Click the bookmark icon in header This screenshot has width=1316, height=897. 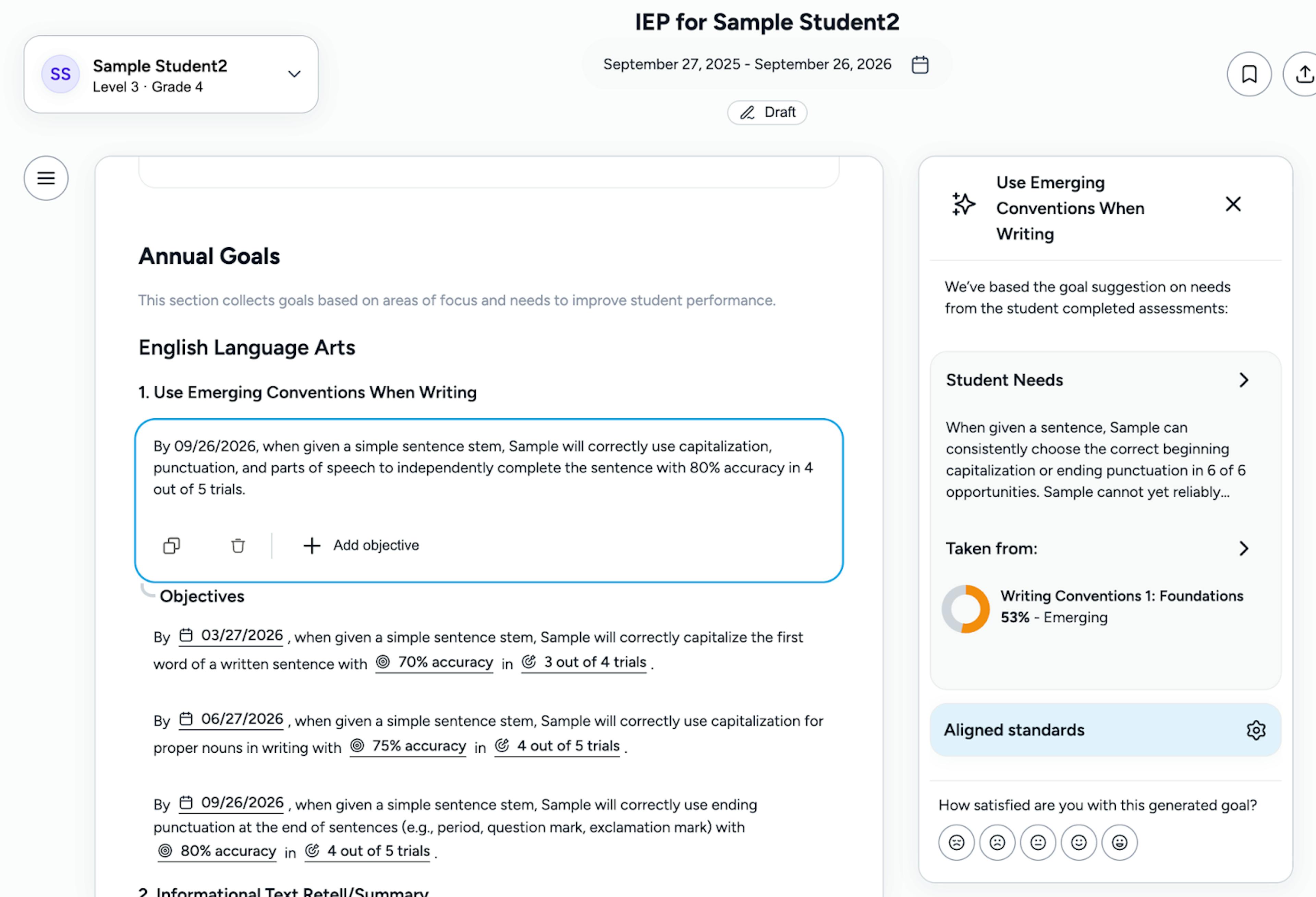[1249, 74]
